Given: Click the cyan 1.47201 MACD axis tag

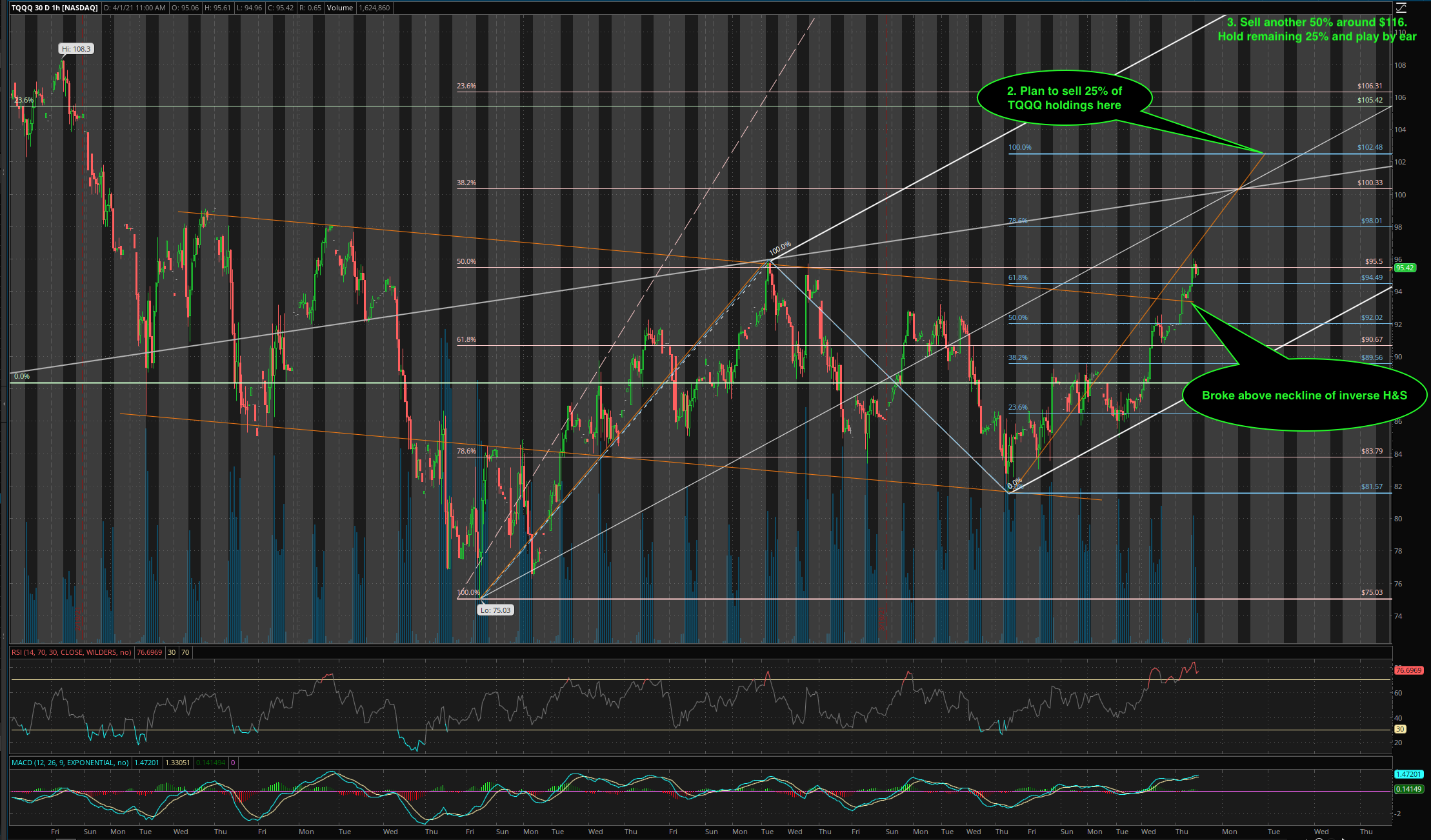Looking at the screenshot, I should click(x=1408, y=774).
